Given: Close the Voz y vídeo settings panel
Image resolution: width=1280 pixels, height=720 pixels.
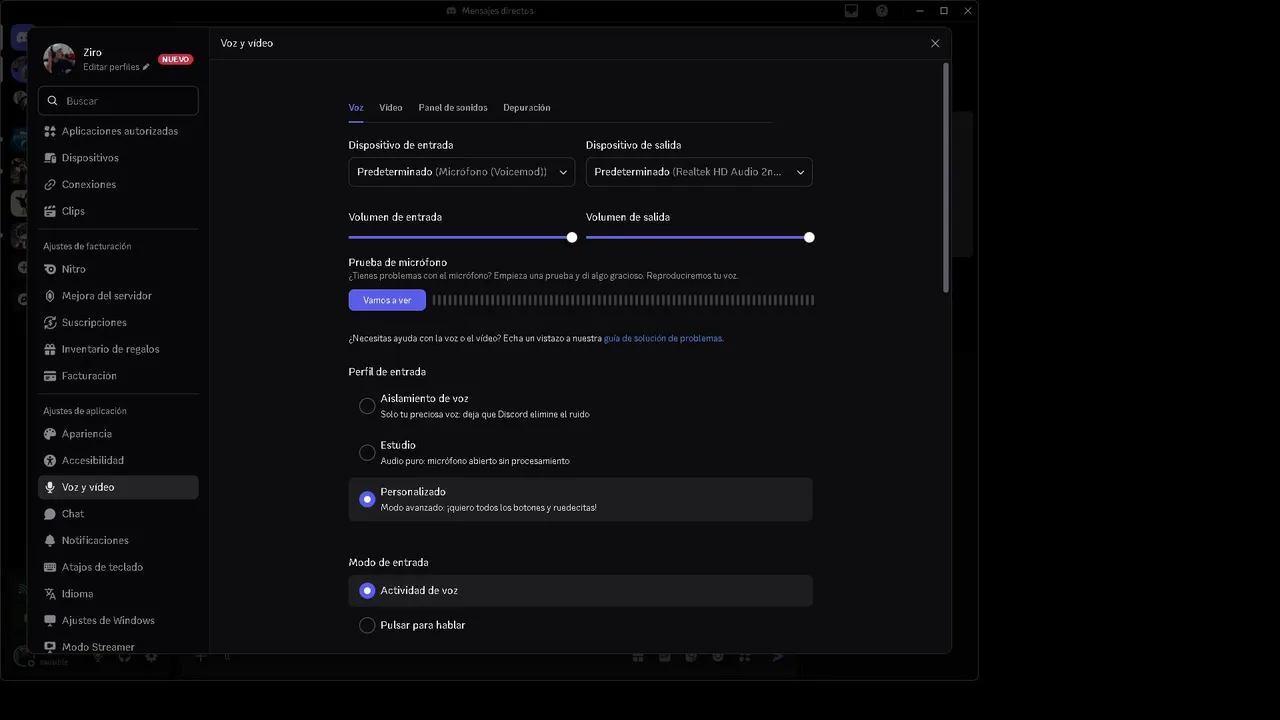Looking at the screenshot, I should pos(935,43).
